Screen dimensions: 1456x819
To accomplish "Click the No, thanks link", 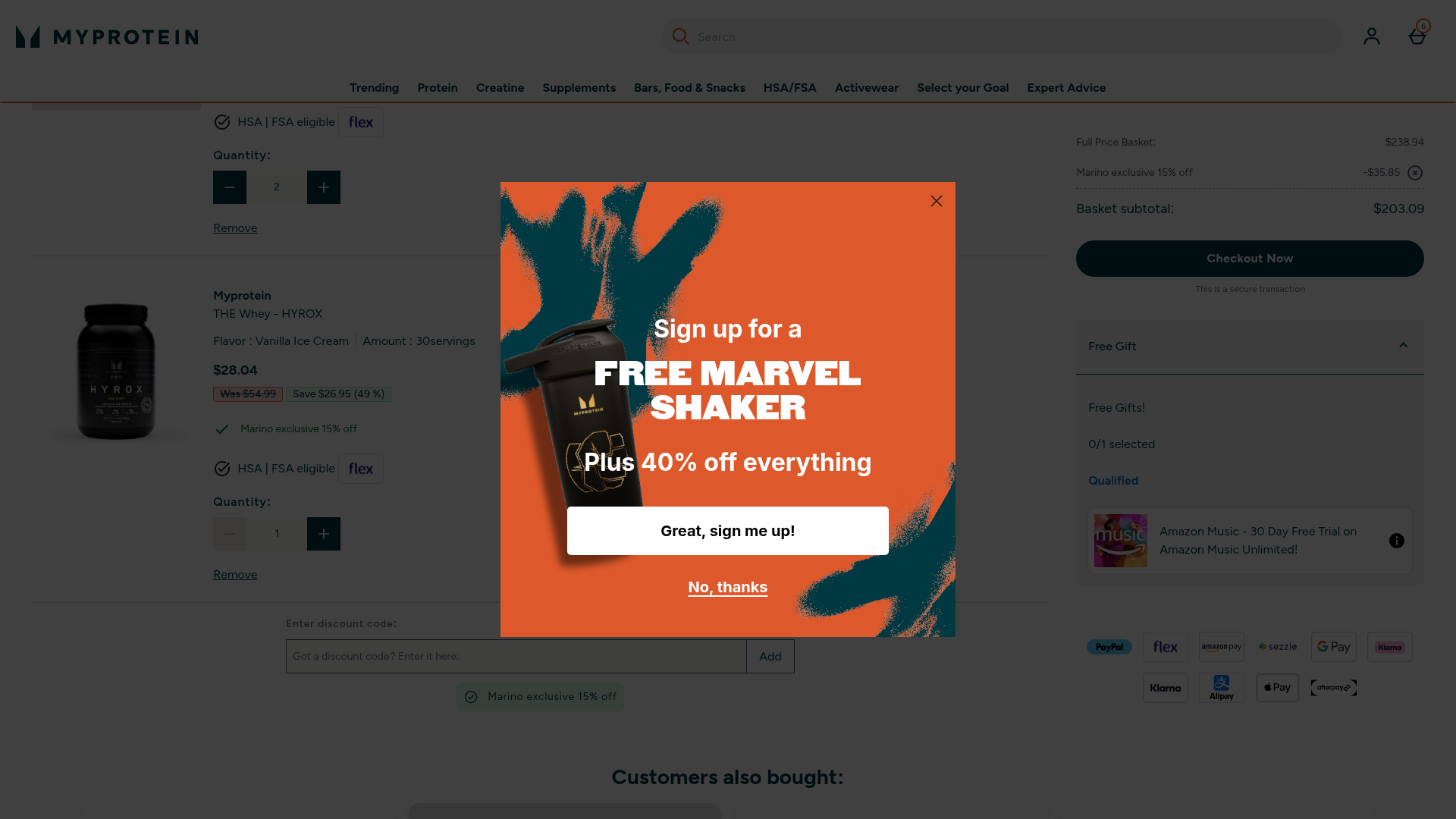I will pos(728,588).
